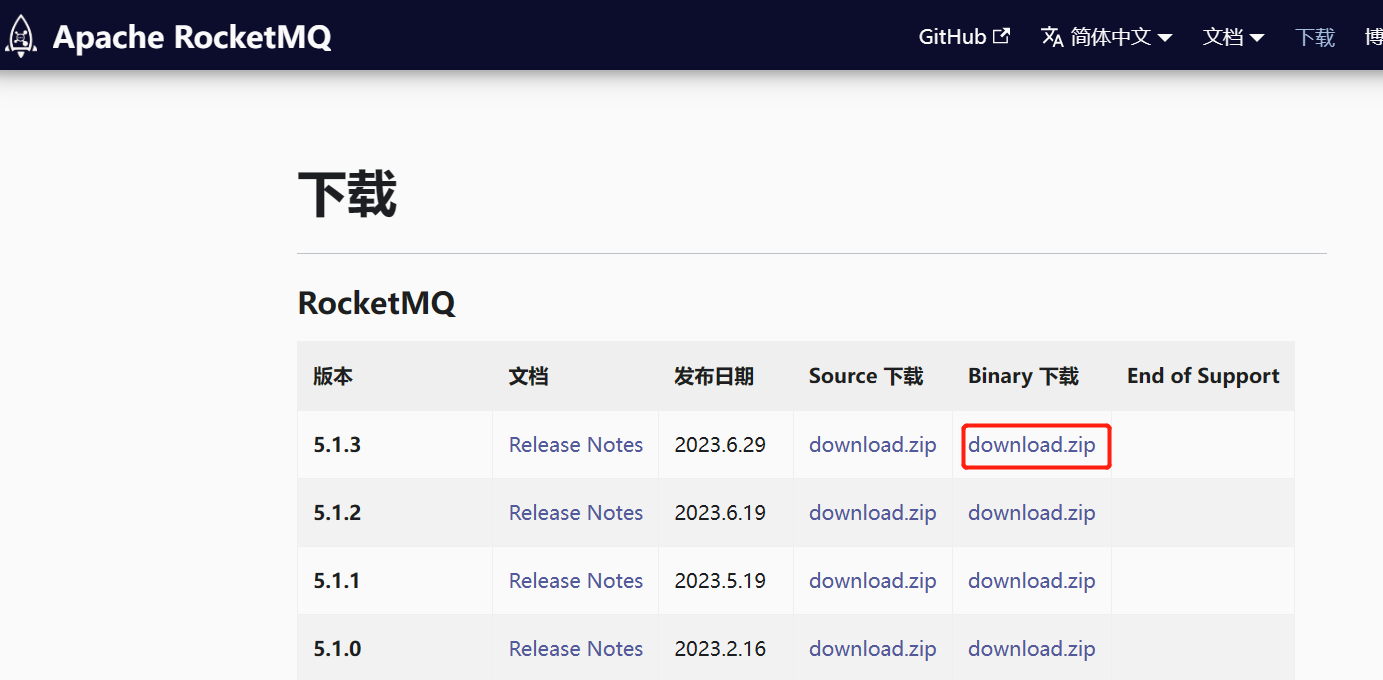Screen dimensions: 1383x680
Task: Open Release Notes for version 5.1.3
Action: tap(575, 444)
